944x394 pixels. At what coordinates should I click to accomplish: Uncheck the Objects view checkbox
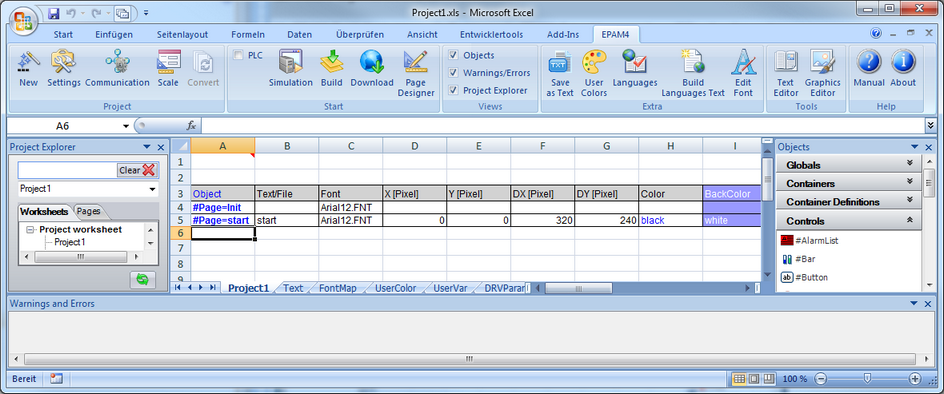click(453, 55)
